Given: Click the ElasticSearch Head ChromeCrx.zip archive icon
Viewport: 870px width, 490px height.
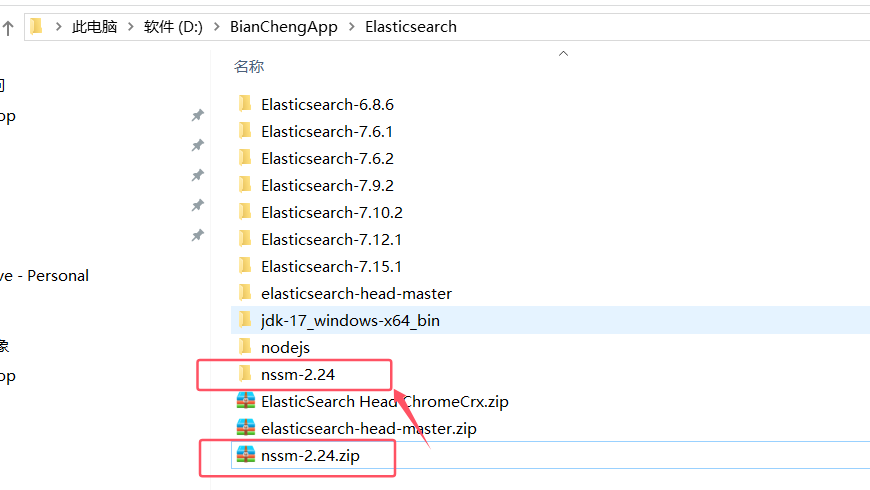Looking at the screenshot, I should click(246, 401).
